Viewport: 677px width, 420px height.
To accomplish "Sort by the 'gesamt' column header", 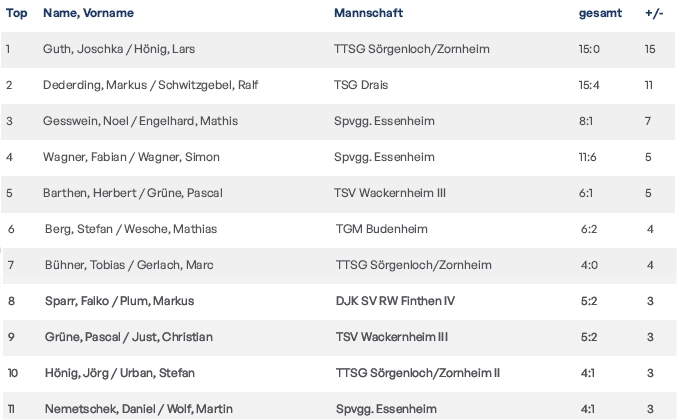I will 600,14.
